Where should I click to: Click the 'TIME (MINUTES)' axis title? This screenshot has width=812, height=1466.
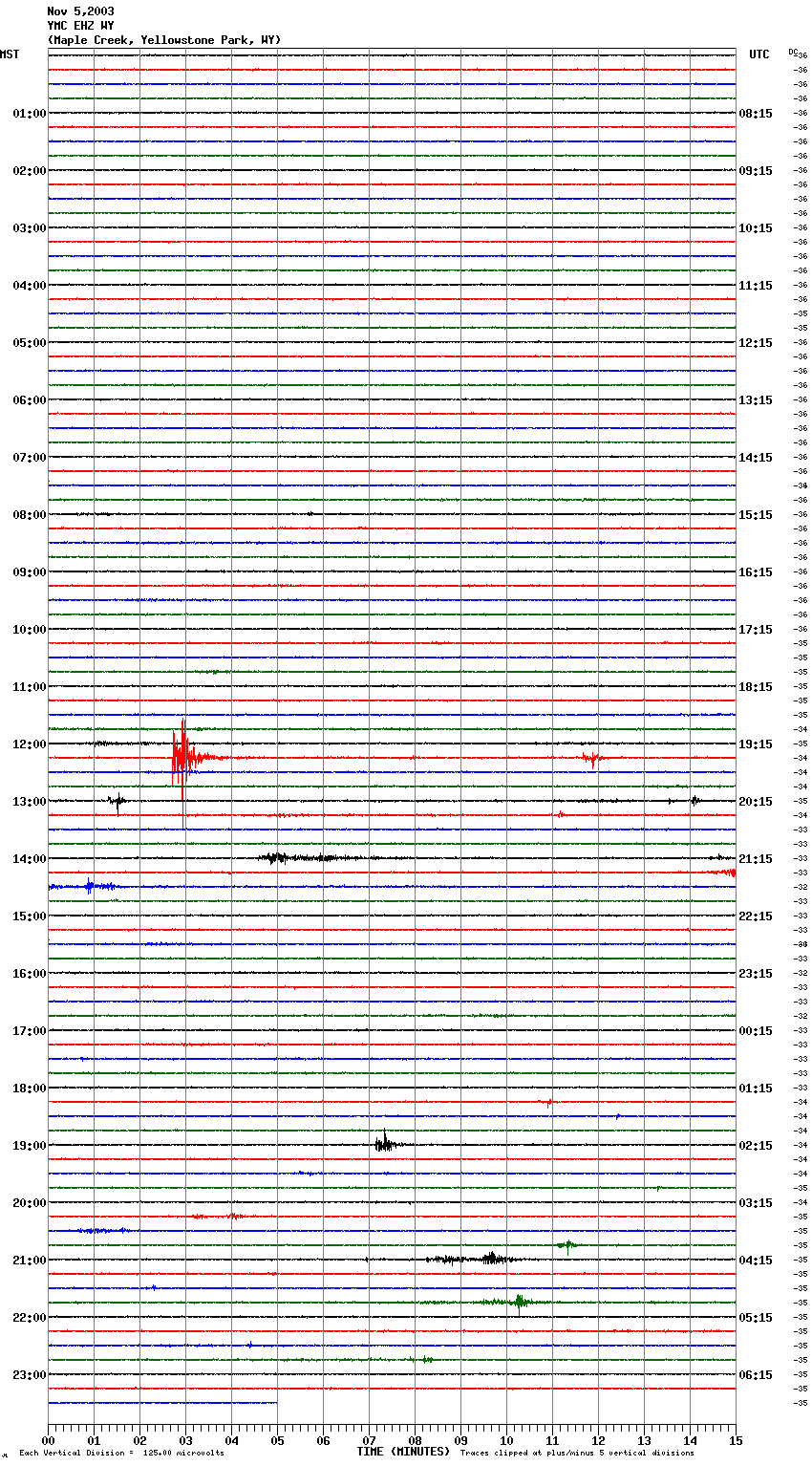pos(403,1452)
